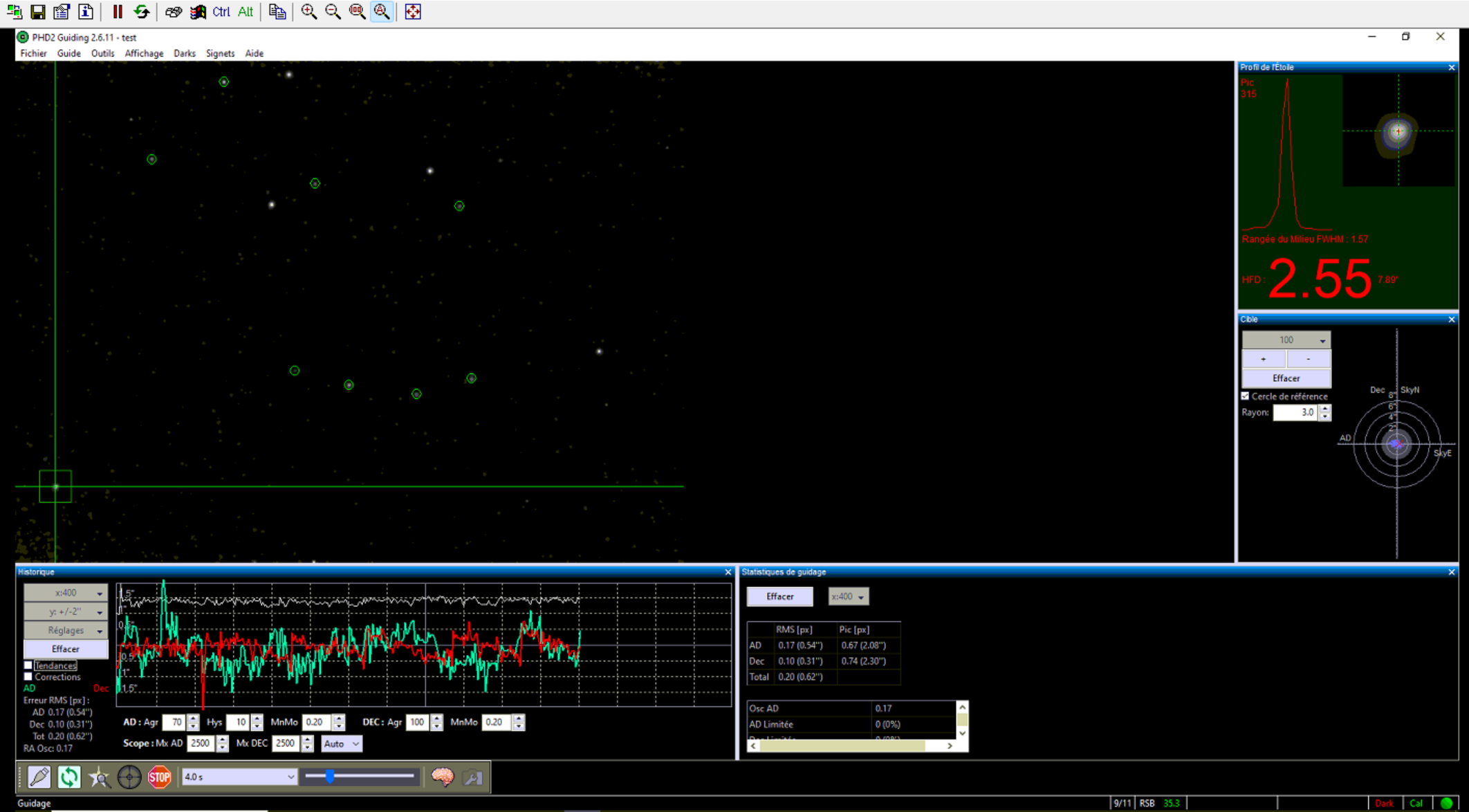Image resolution: width=1469 pixels, height=812 pixels.
Task: Click the green loop exposures icon
Action: [x=69, y=777]
